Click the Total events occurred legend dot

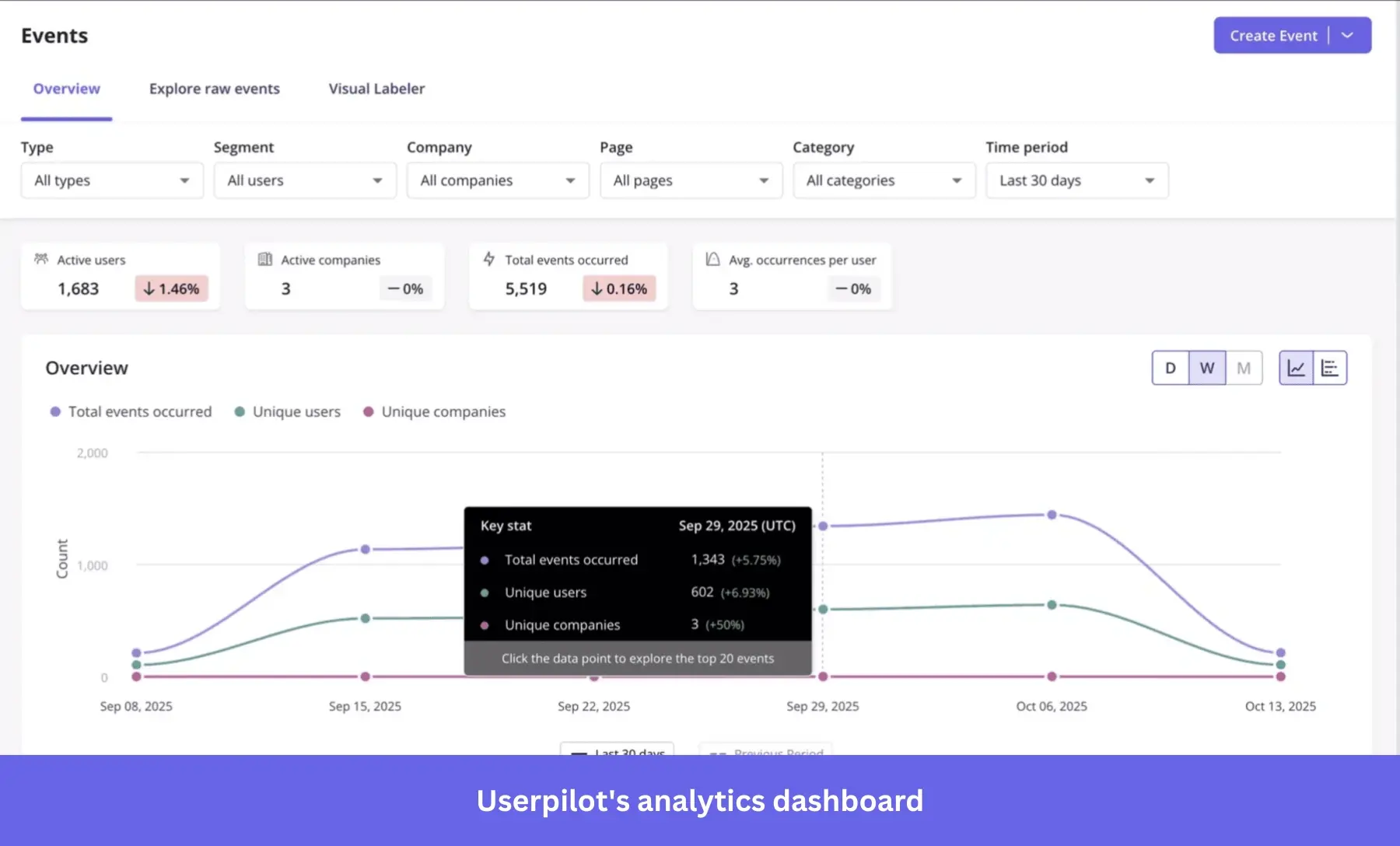[x=54, y=411]
